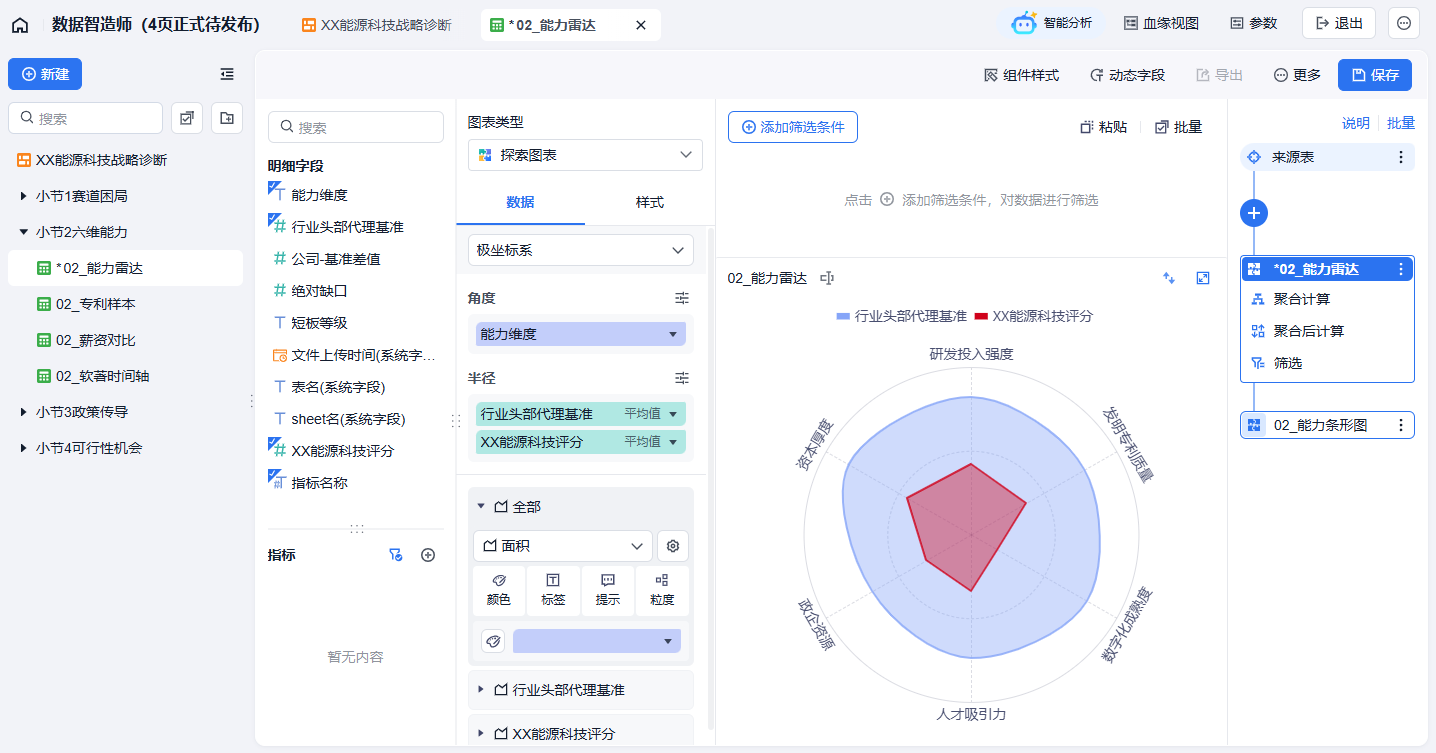
Task: Collapse the left sidebar with the indent icon
Action: [227, 74]
